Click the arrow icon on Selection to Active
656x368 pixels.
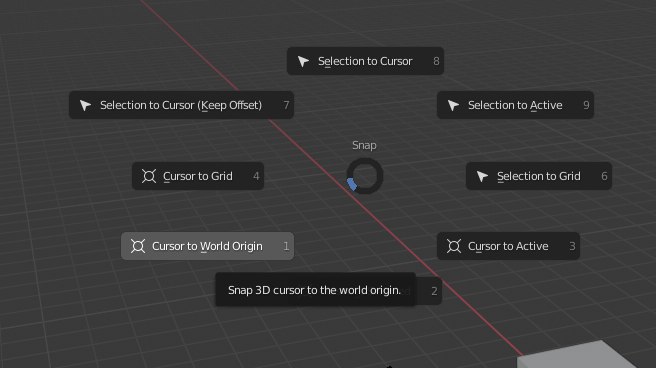454,105
